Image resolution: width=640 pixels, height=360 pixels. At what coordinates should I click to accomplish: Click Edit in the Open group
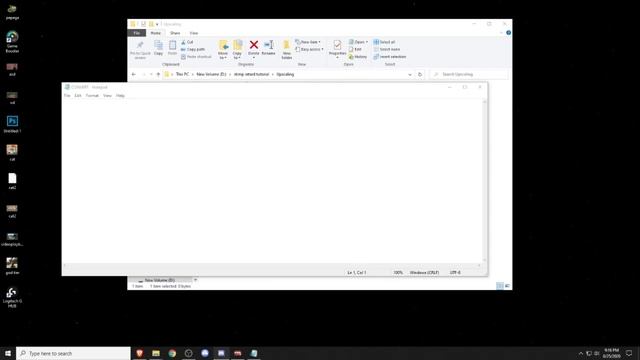(x=355, y=49)
